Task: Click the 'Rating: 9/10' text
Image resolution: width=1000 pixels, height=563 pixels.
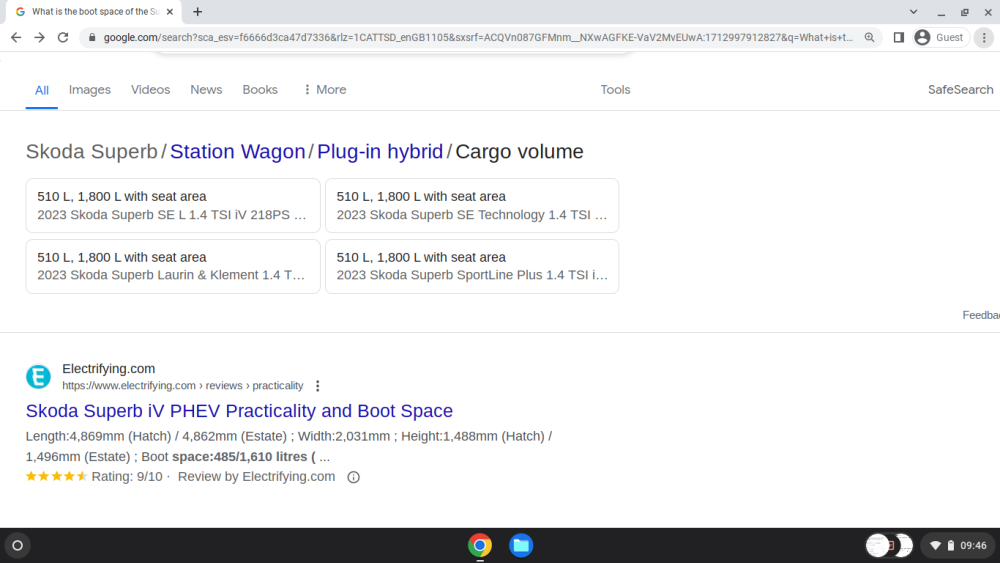Action: pos(127,477)
